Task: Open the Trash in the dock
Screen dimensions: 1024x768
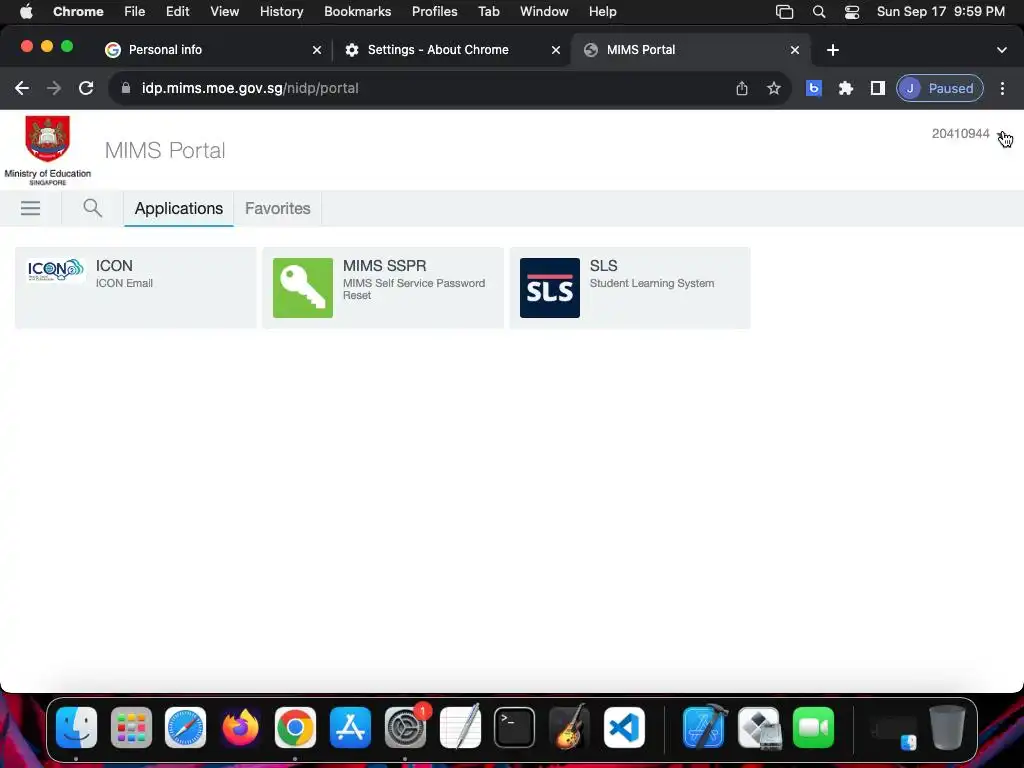Action: [x=947, y=728]
